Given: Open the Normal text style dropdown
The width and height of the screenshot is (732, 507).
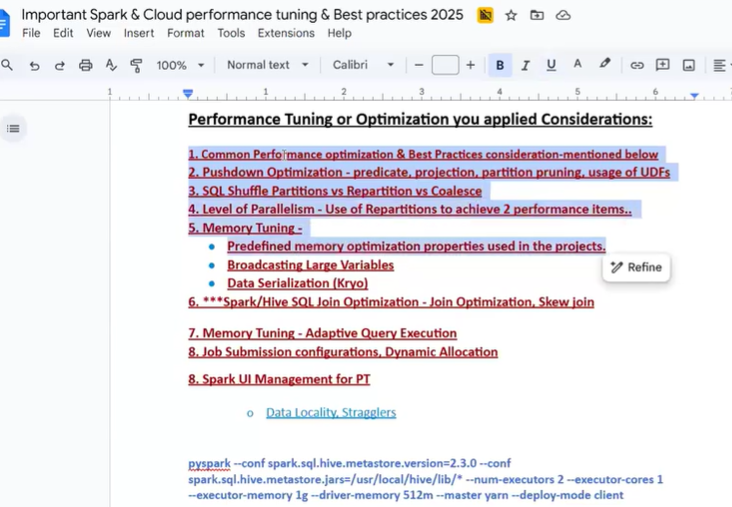Looking at the screenshot, I should pyautogui.click(x=267, y=65).
